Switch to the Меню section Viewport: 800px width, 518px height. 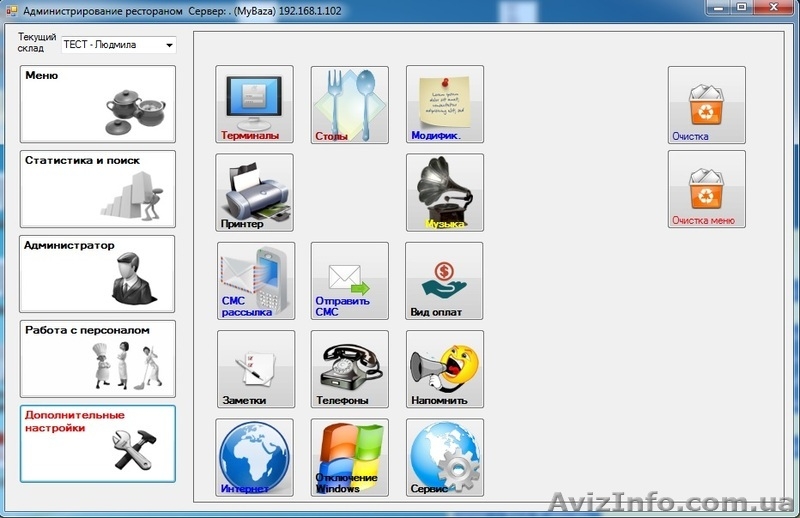click(x=98, y=104)
